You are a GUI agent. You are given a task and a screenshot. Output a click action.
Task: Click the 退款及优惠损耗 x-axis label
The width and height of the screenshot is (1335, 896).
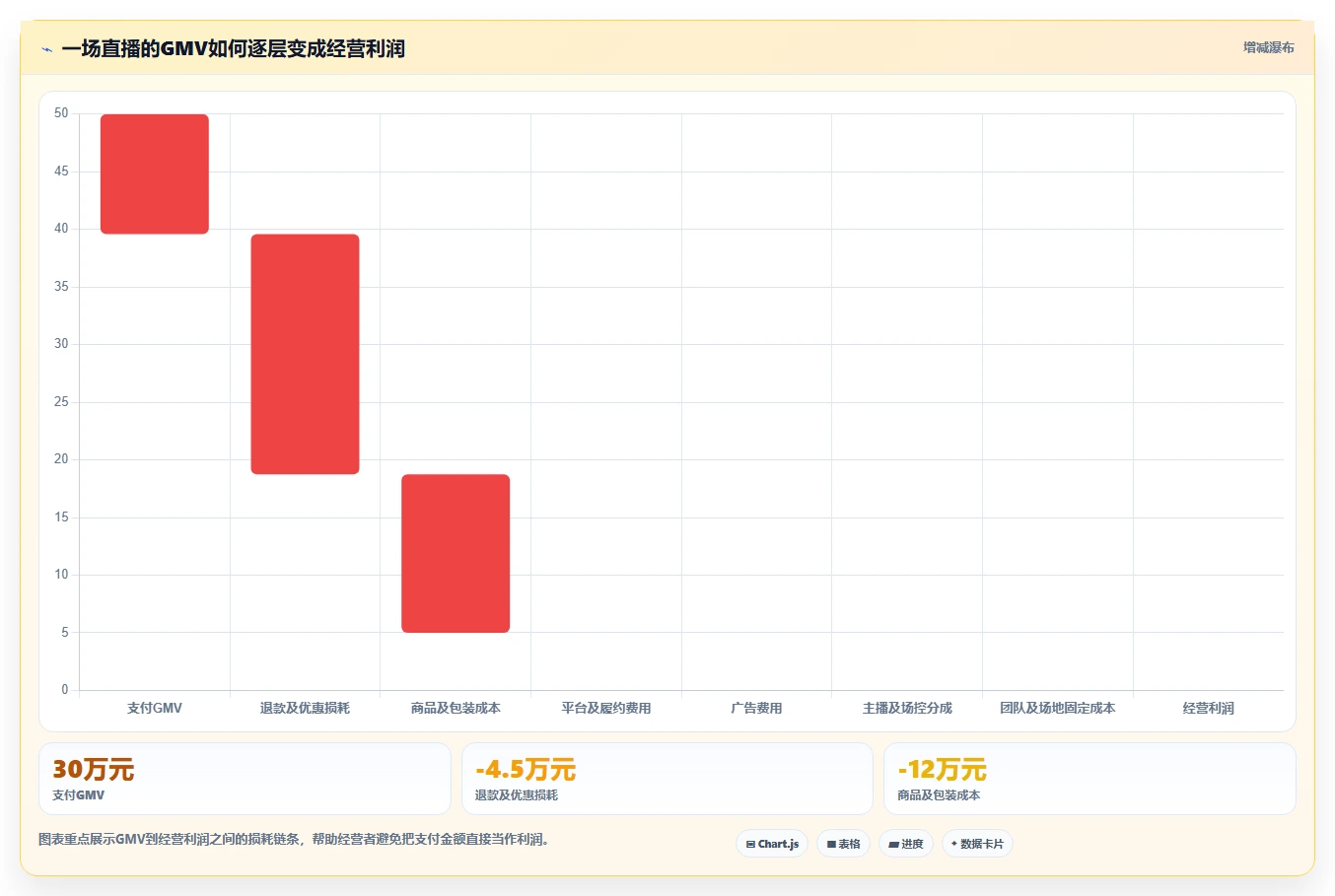click(x=305, y=708)
